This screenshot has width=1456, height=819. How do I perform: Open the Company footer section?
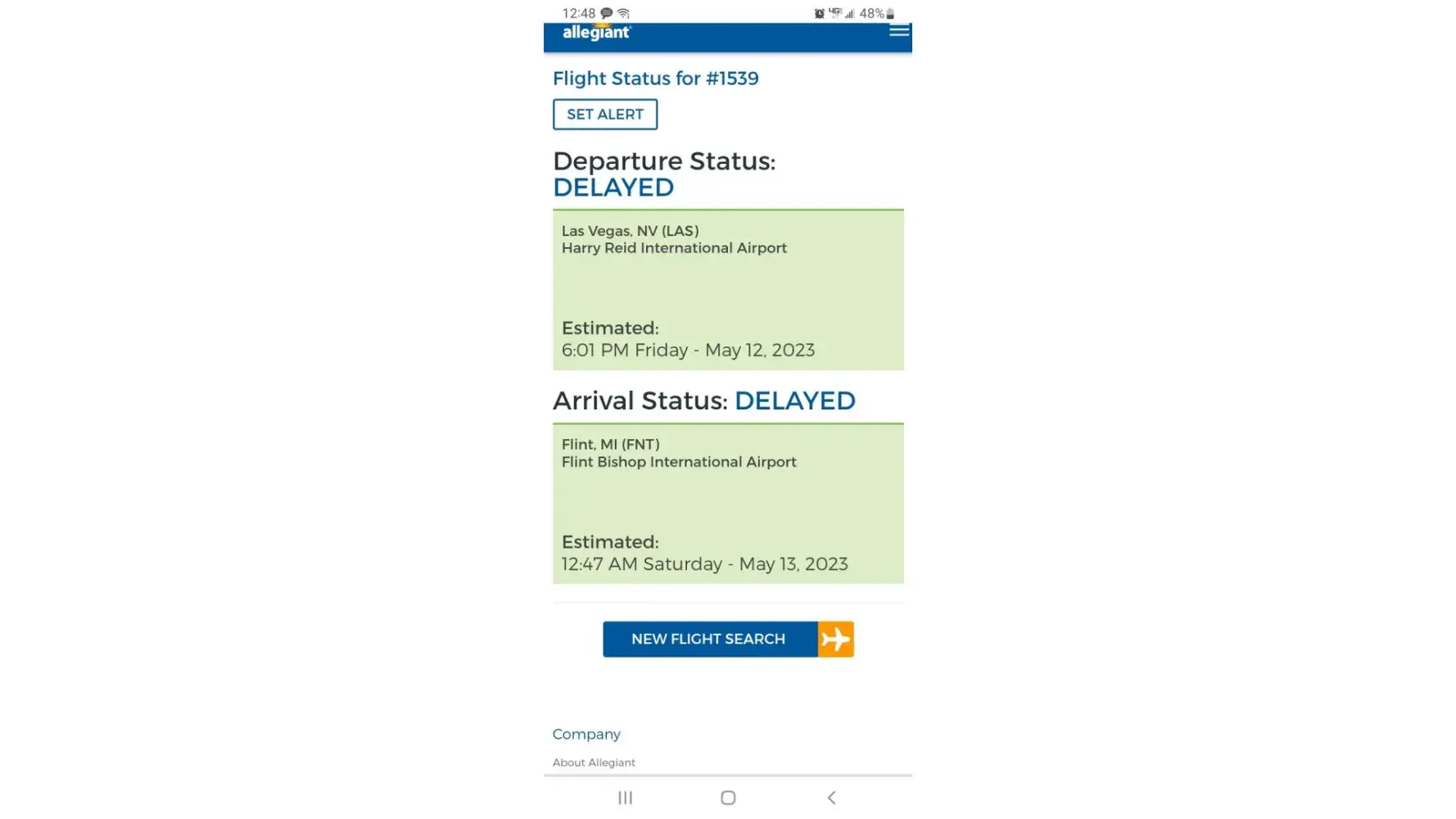pos(586,734)
